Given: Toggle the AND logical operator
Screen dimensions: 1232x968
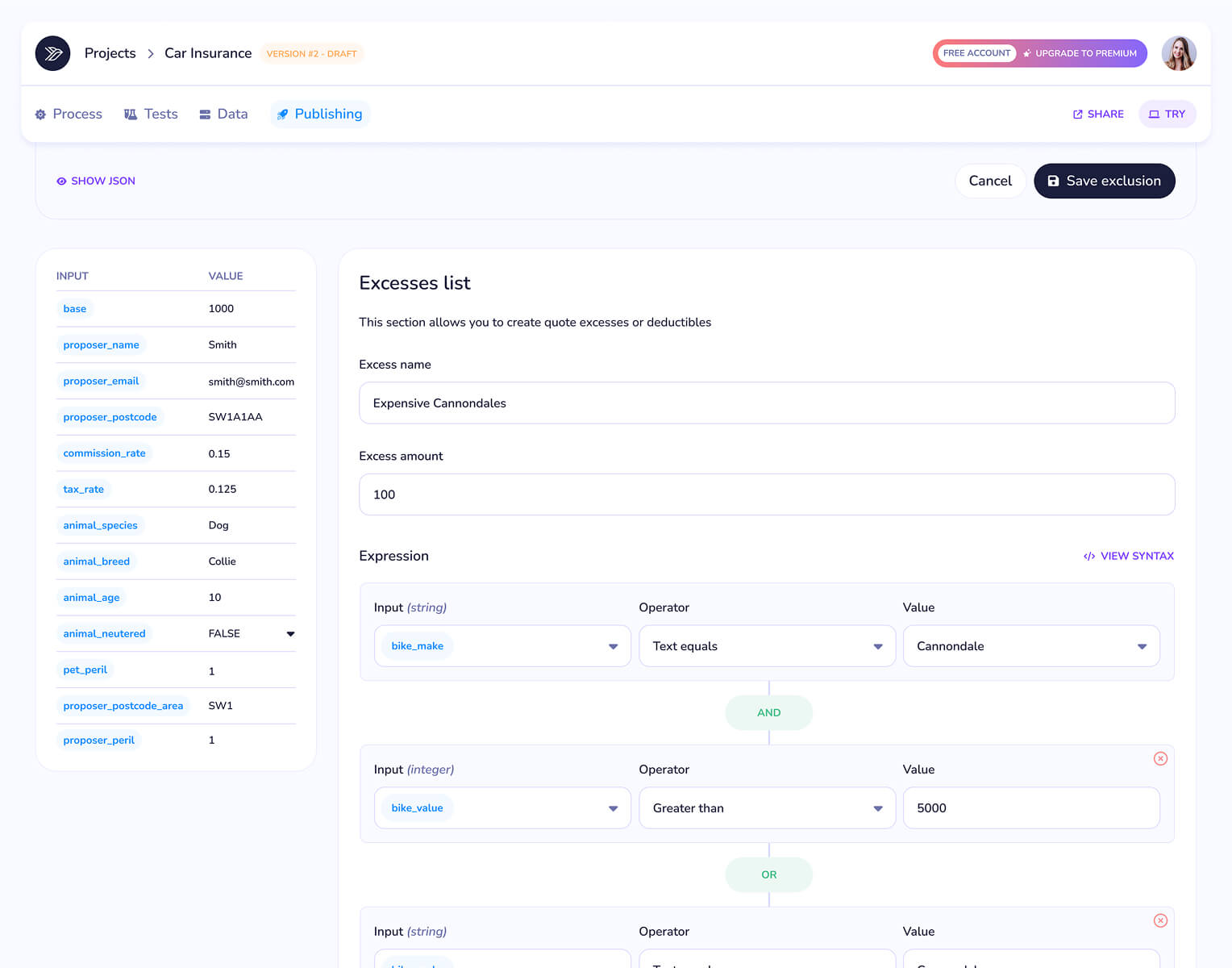Looking at the screenshot, I should click(x=768, y=712).
